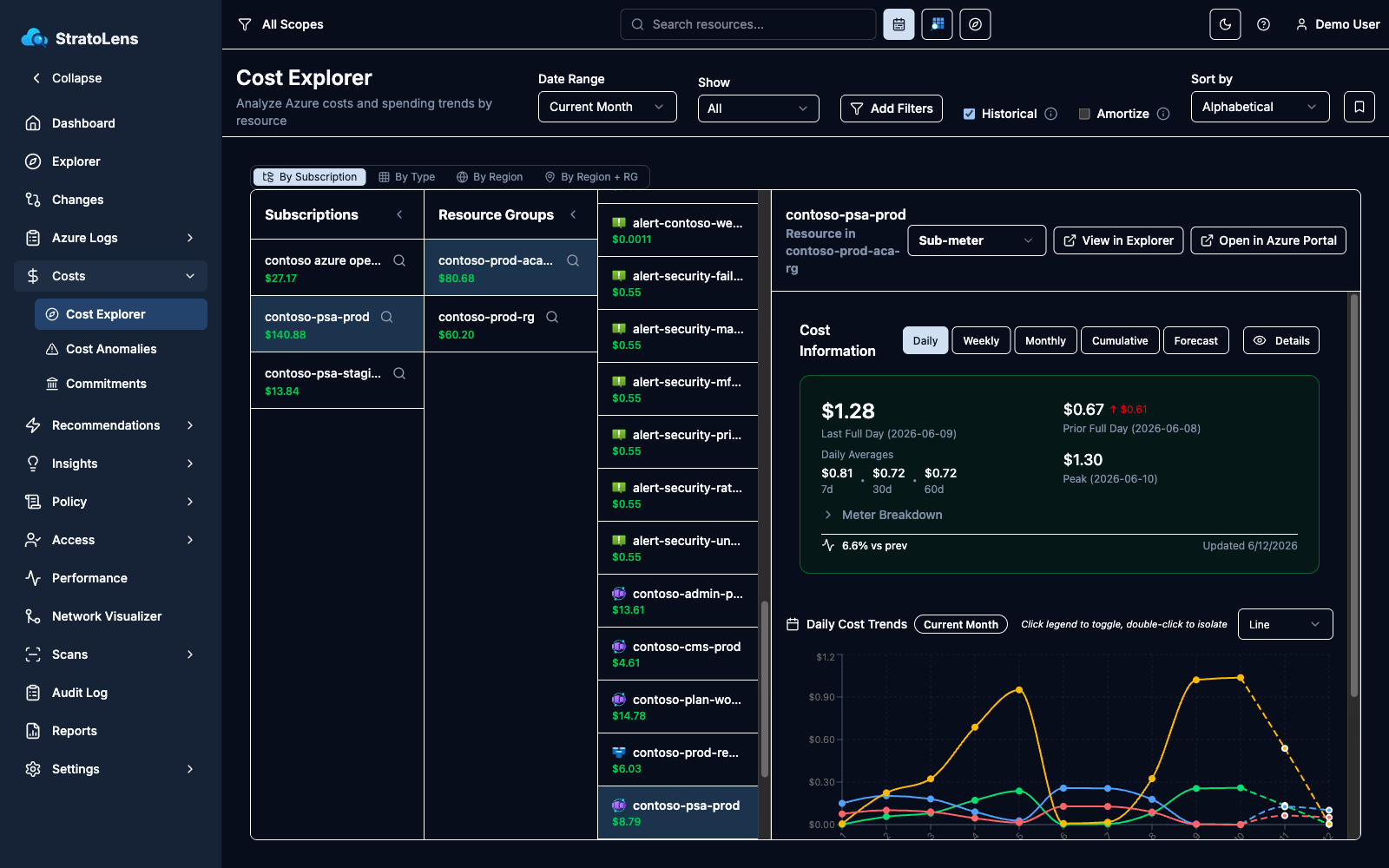Select the Cumulative cost view
Image resolution: width=1389 pixels, height=868 pixels.
coord(1120,340)
